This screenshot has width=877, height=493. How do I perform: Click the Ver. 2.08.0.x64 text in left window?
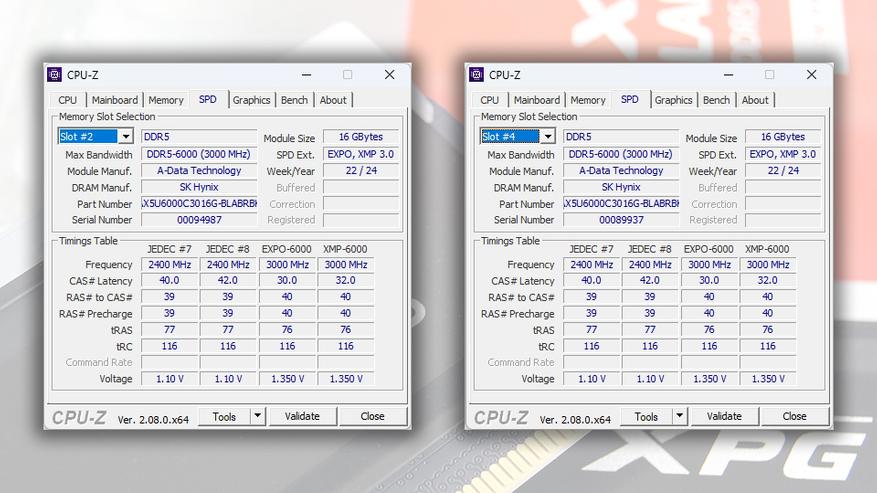point(153,419)
